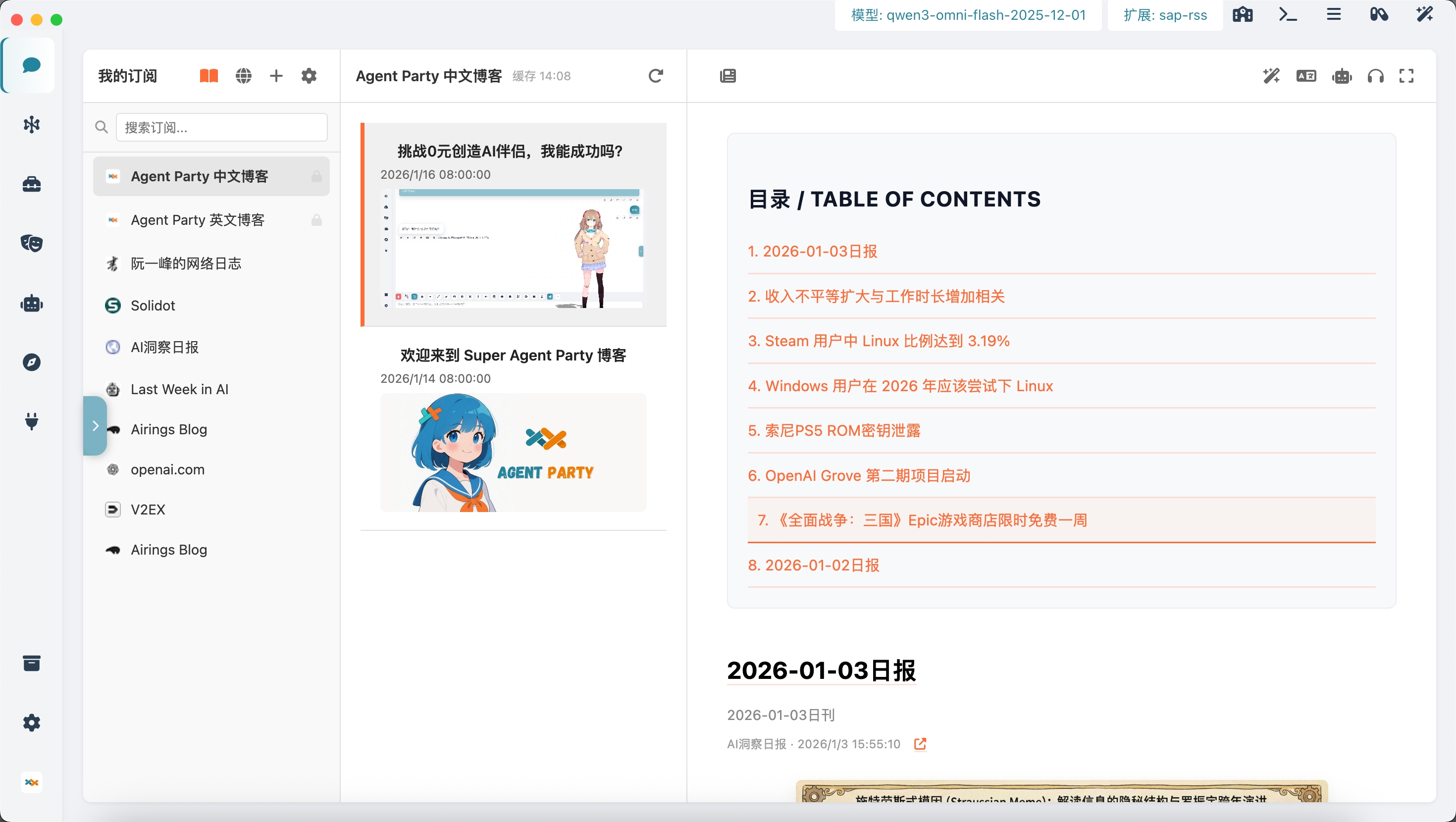Open the chat section in the left sidebar

point(31,65)
